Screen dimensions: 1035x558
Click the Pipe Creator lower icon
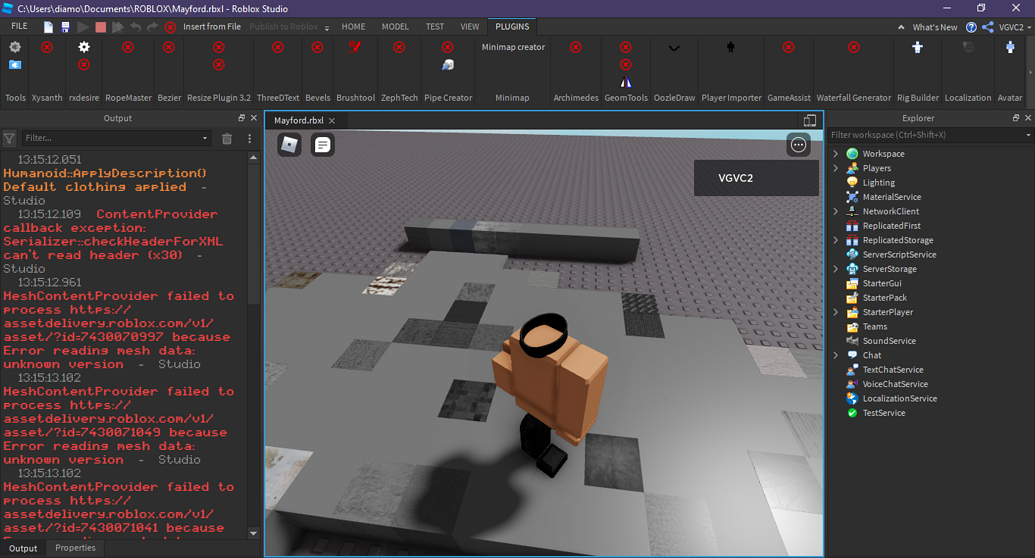[x=448, y=65]
